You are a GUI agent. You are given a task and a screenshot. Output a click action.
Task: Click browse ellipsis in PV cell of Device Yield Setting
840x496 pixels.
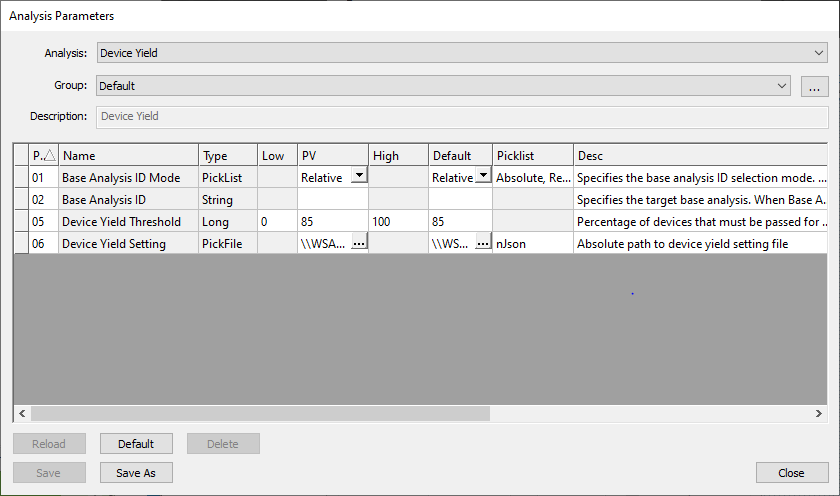358,243
